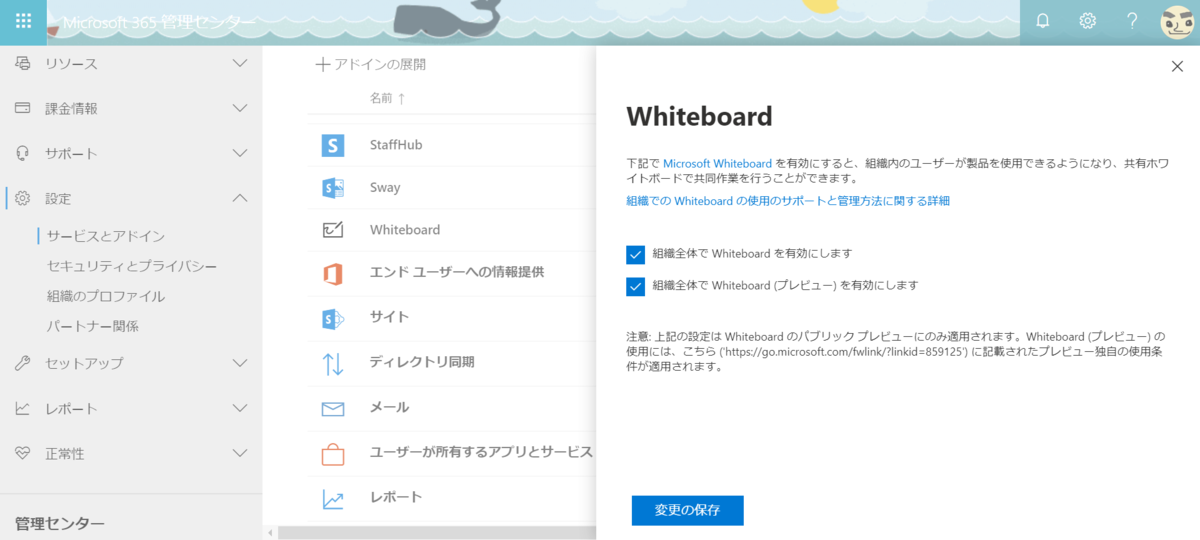Click the セットアップ wrench icon
The image size is (1200, 540).
click(23, 363)
